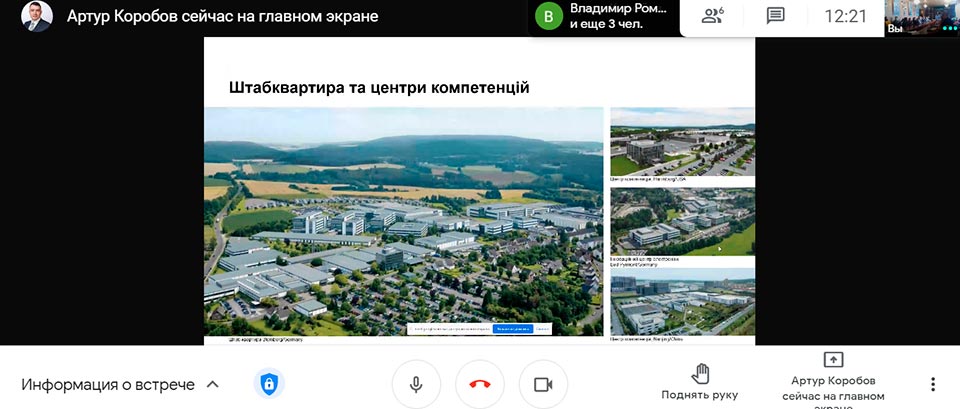Click the present-screen upload icon

(833, 359)
